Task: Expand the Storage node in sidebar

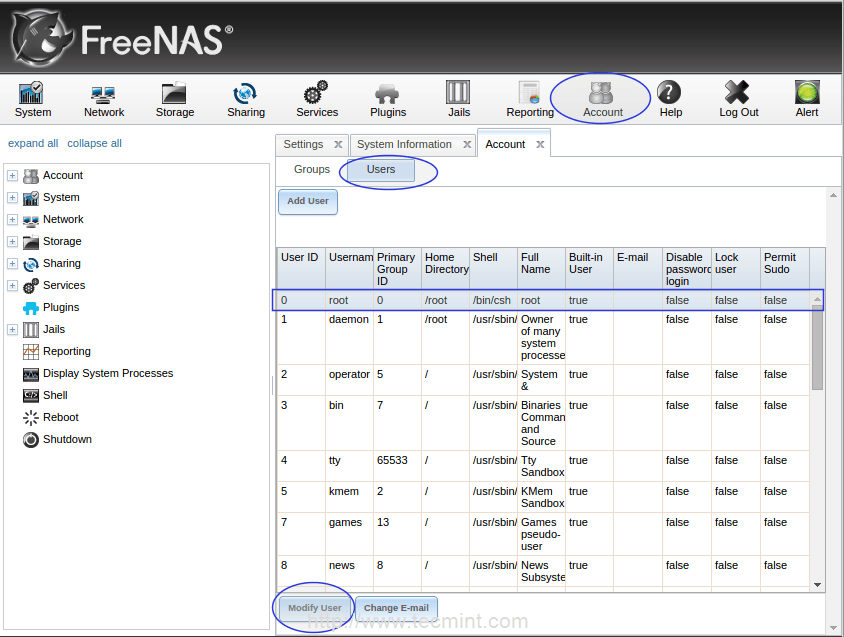Action: pyautogui.click(x=12, y=242)
